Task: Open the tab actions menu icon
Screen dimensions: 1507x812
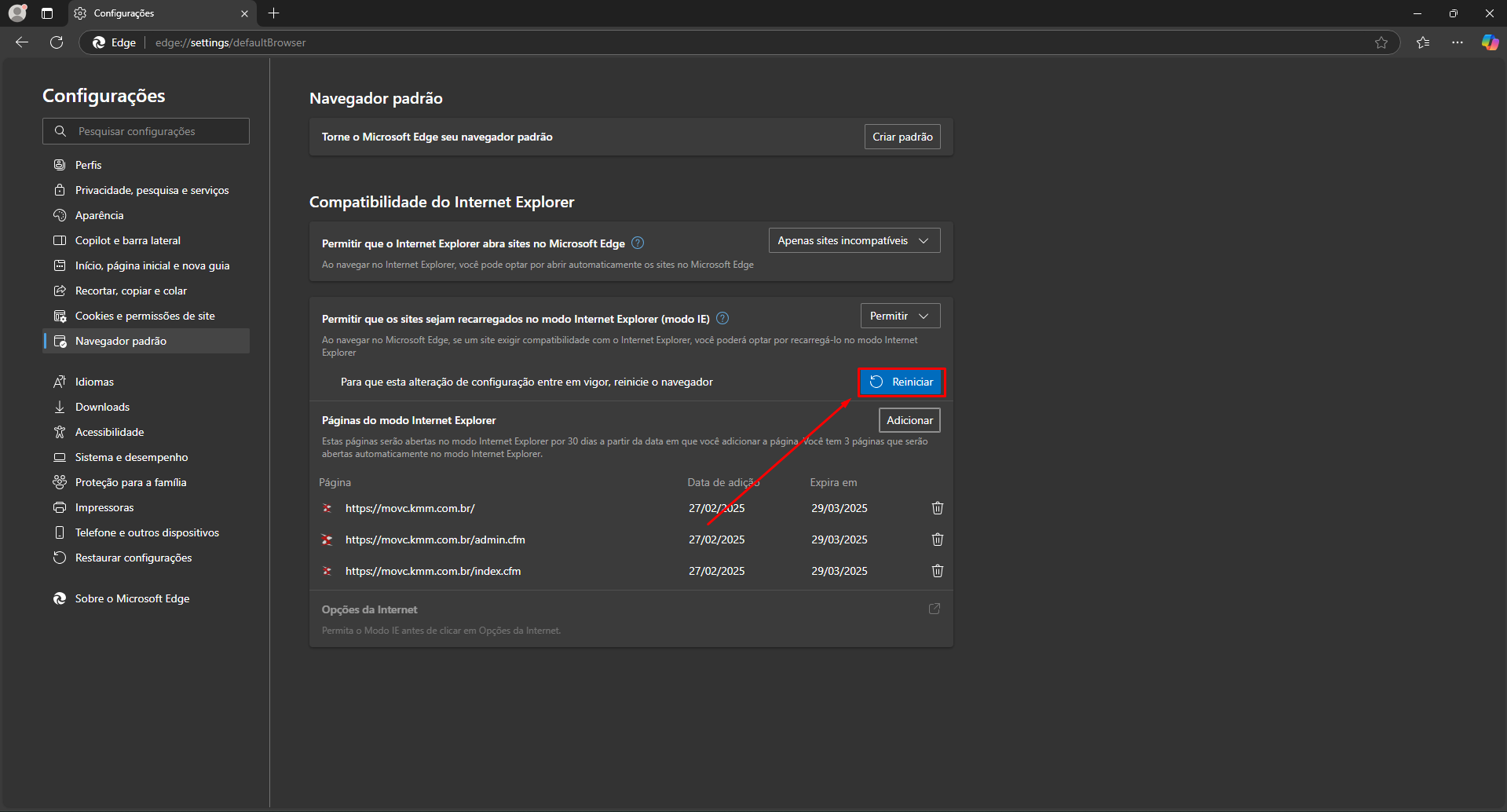Action: [47, 13]
